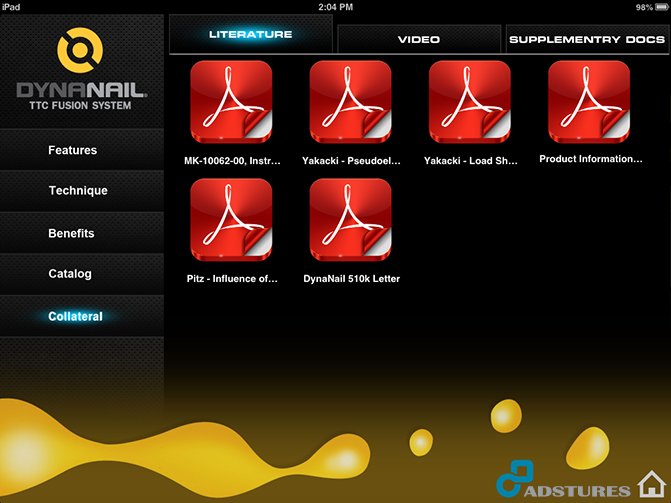
Task: Open the Yakacki - Load Sh... PDF icon
Action: point(470,102)
